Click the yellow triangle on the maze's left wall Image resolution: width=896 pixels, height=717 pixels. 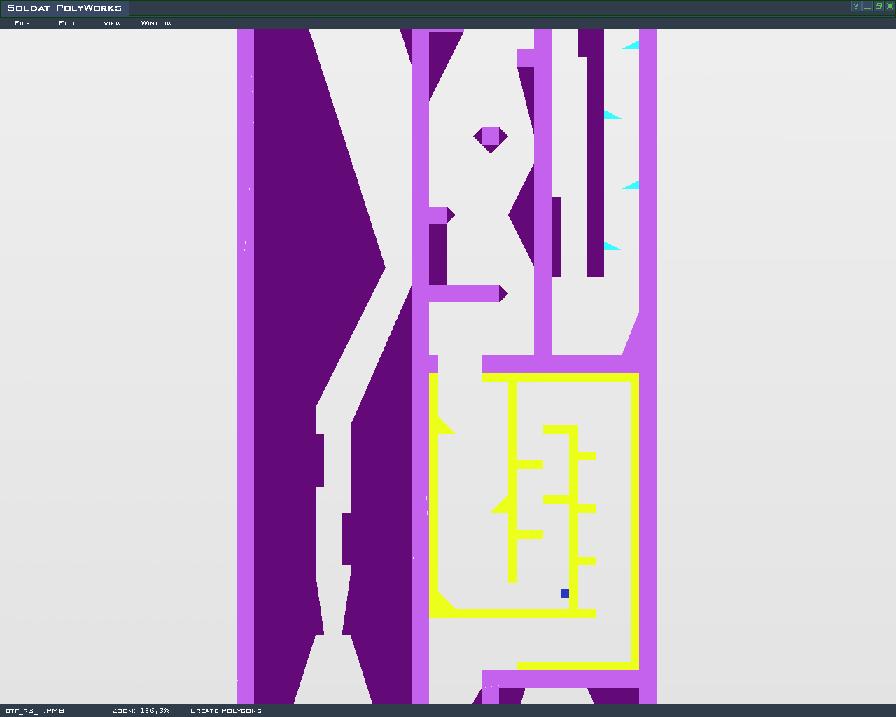point(442,428)
